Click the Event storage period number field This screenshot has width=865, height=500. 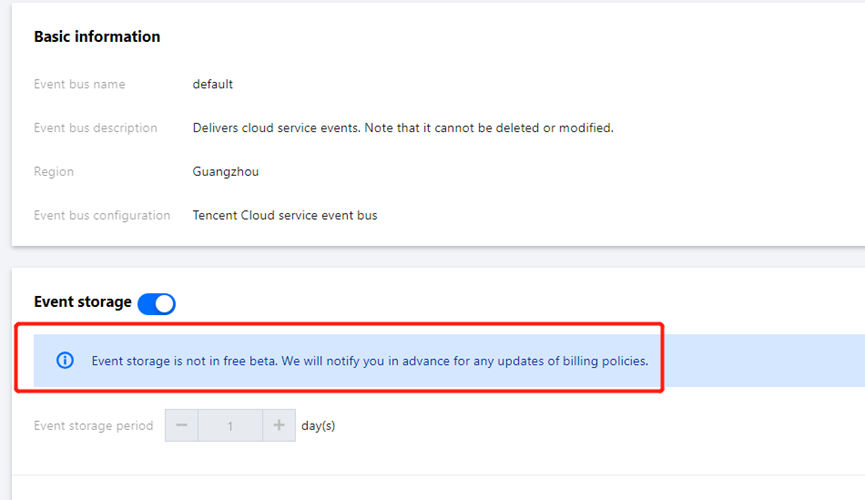coord(230,425)
